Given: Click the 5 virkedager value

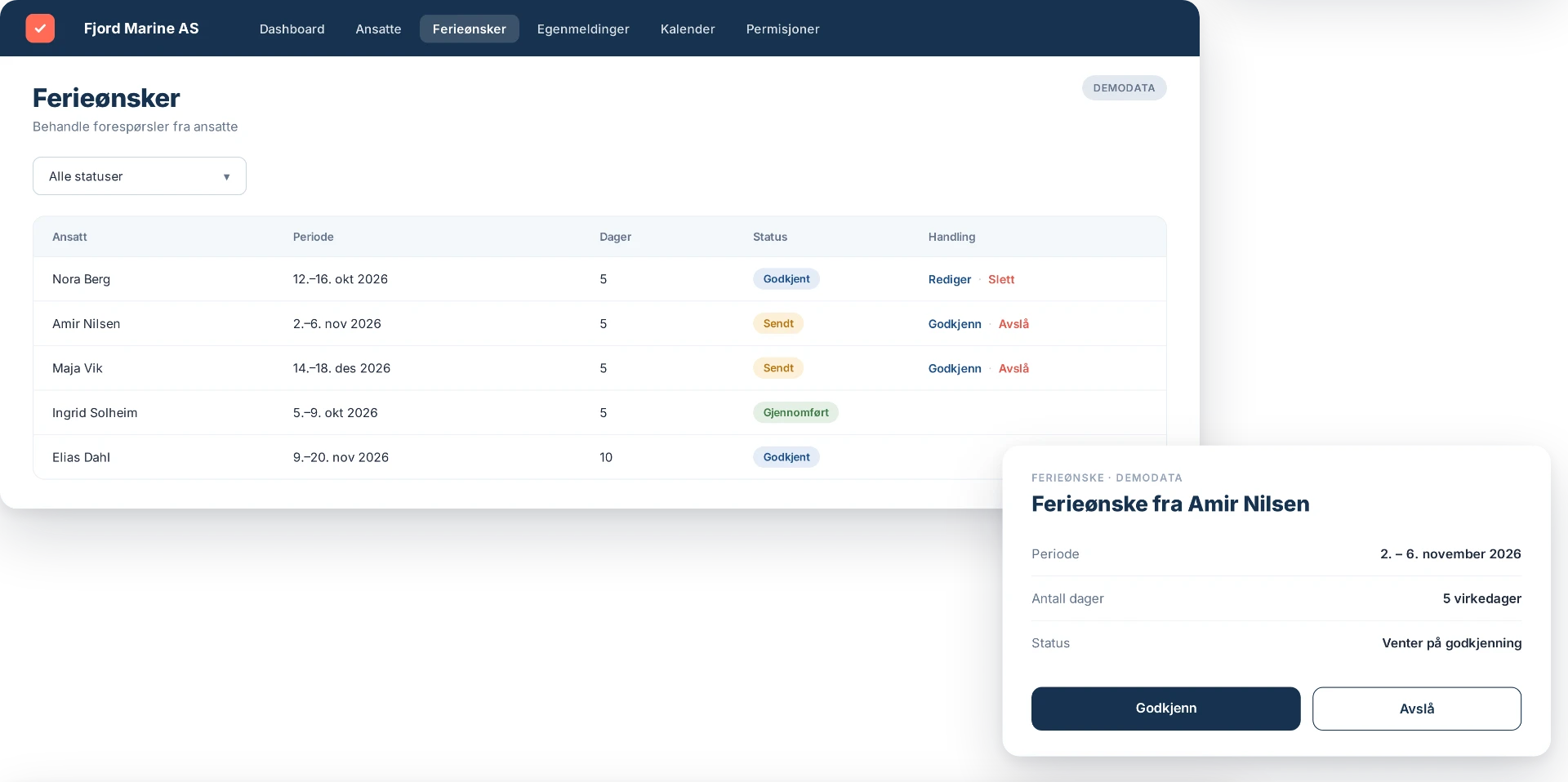Looking at the screenshot, I should click(x=1481, y=598).
